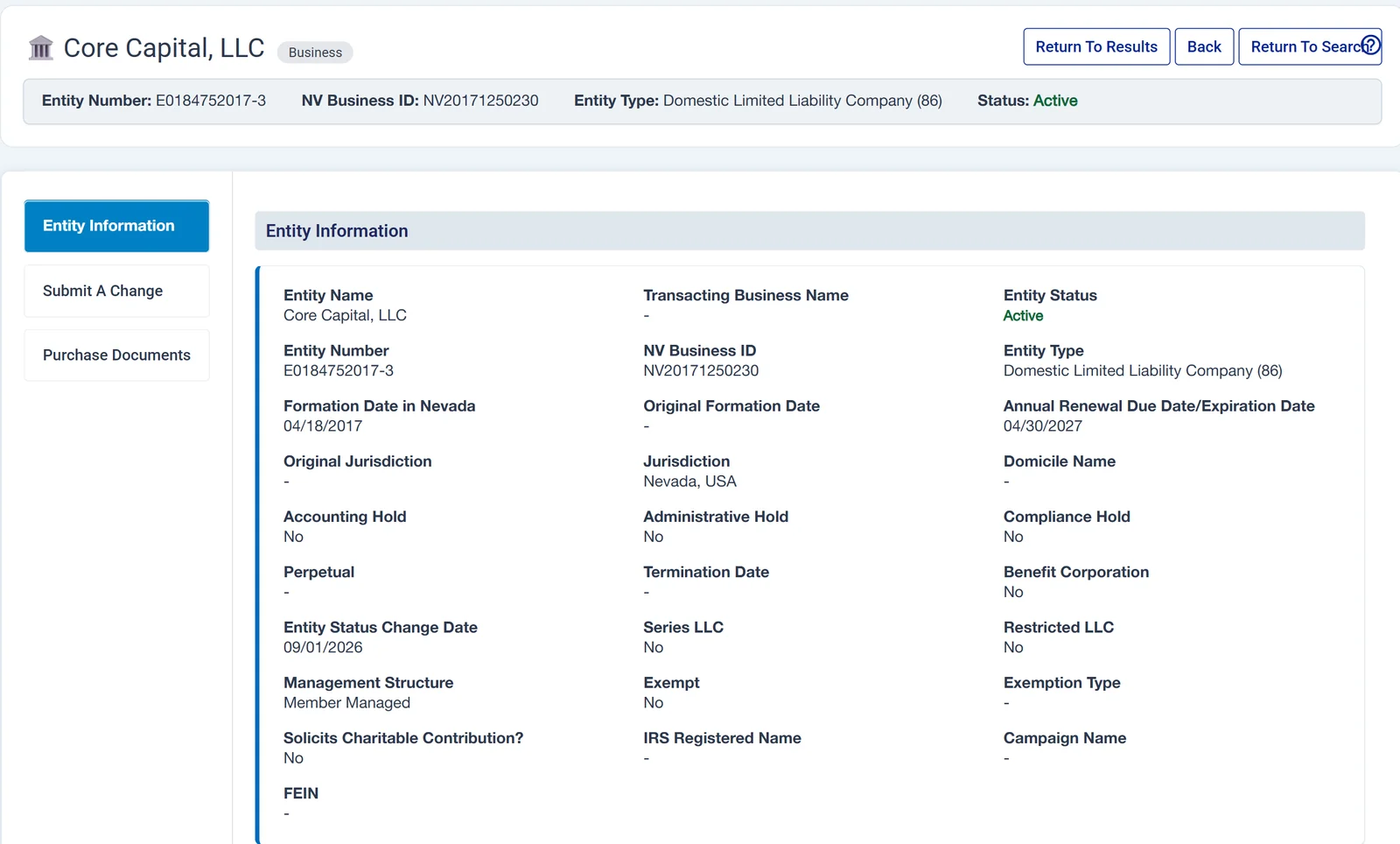
Task: Click NV Business ID NV20171250230 in top bar
Action: click(x=420, y=101)
